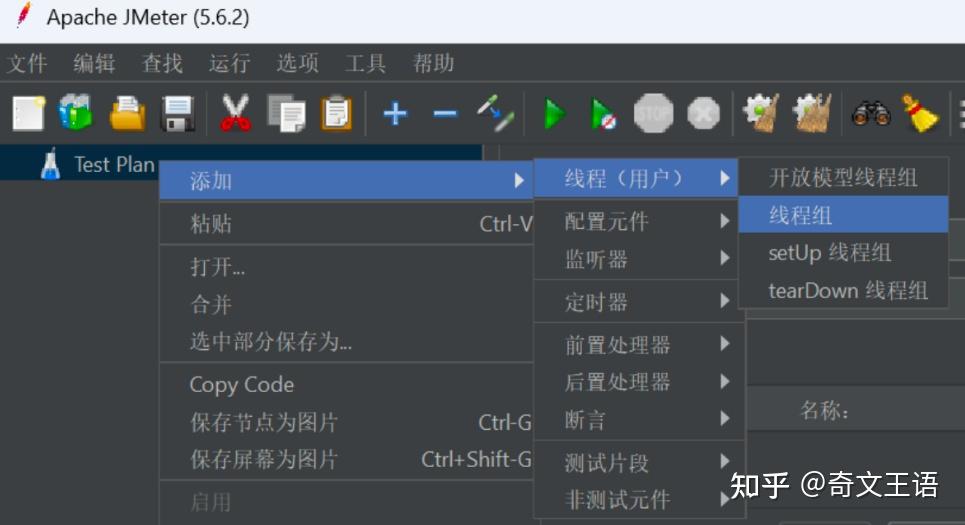The height and width of the screenshot is (525, 965).
Task: Choose 粘贴 from context menu
Action: point(346,223)
